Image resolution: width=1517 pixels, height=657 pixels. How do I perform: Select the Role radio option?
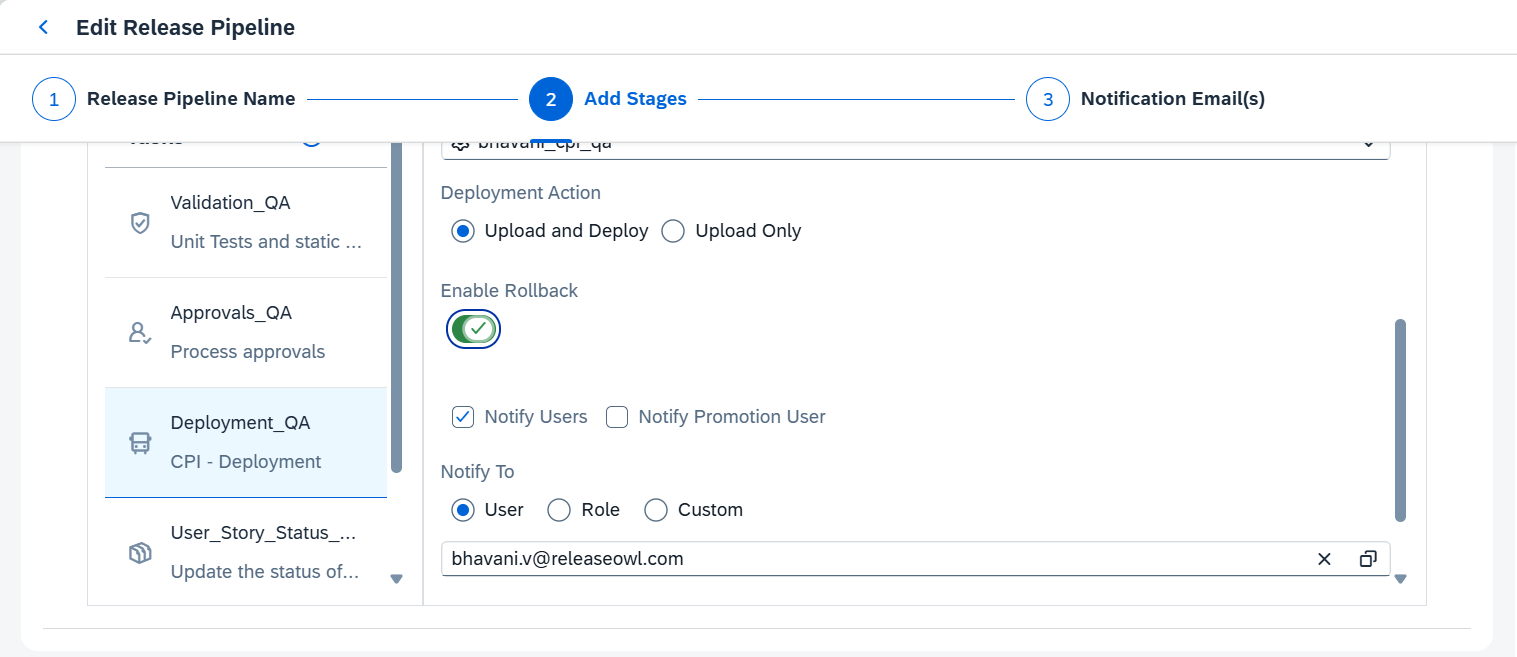(559, 510)
